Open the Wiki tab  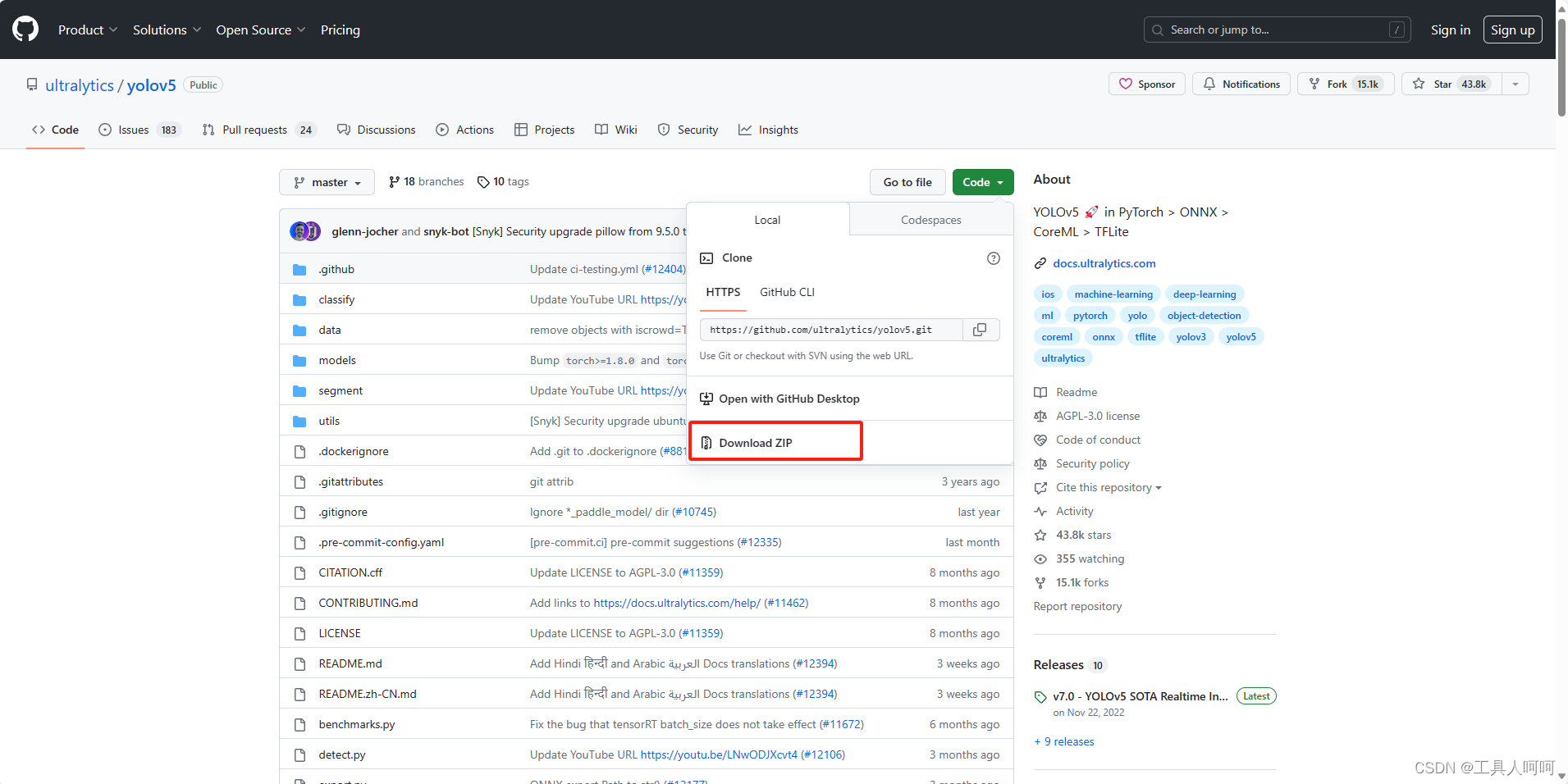(x=616, y=130)
